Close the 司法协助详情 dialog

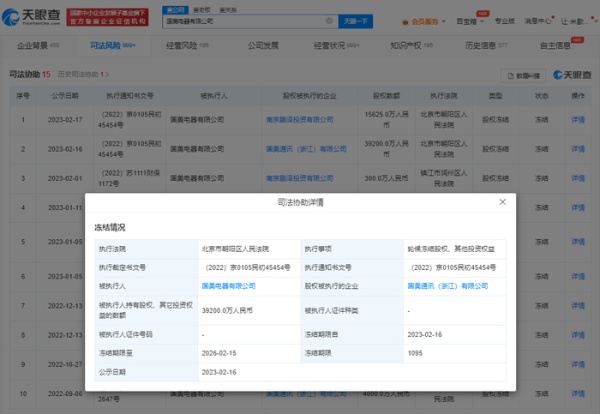(x=502, y=202)
